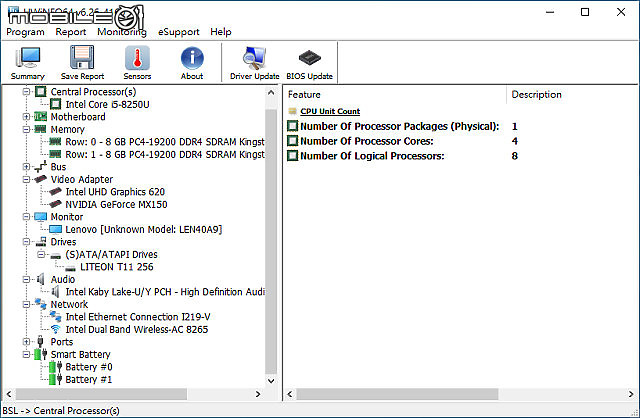Click the Lenovo LEN40A9 display icon
This screenshot has width=640, height=418.
pos(55,229)
